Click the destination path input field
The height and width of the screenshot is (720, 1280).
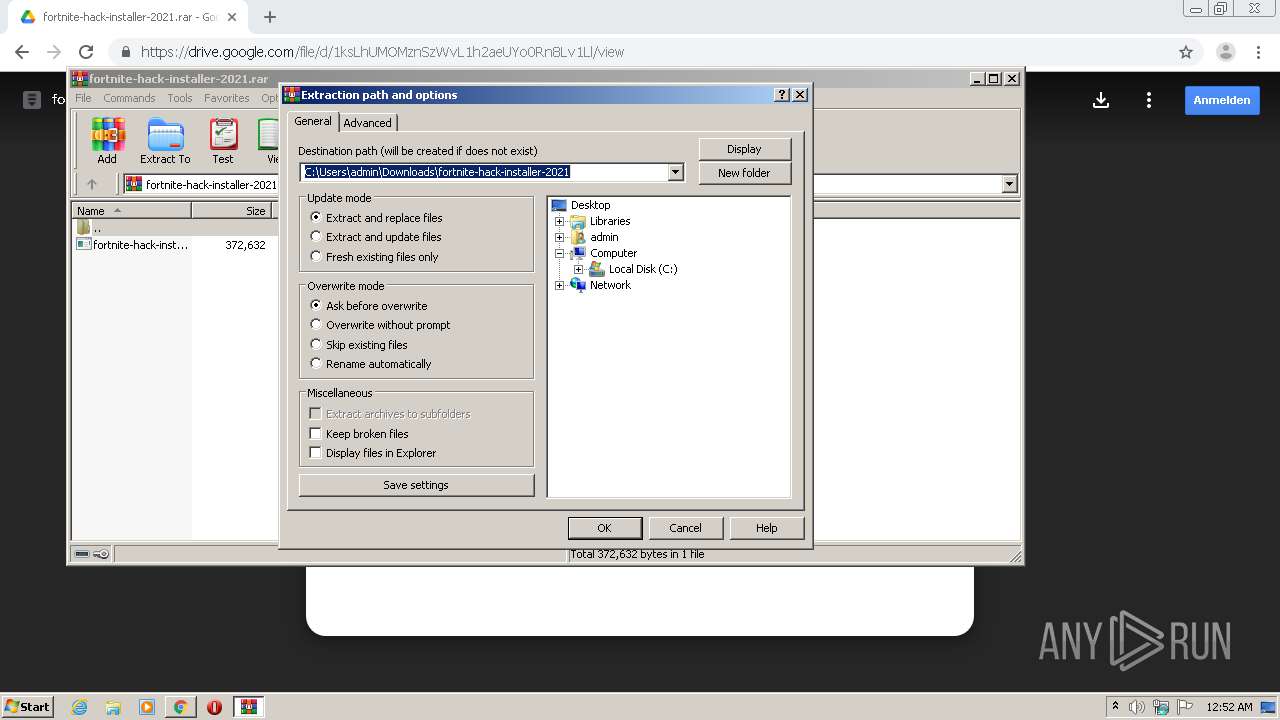coord(485,172)
